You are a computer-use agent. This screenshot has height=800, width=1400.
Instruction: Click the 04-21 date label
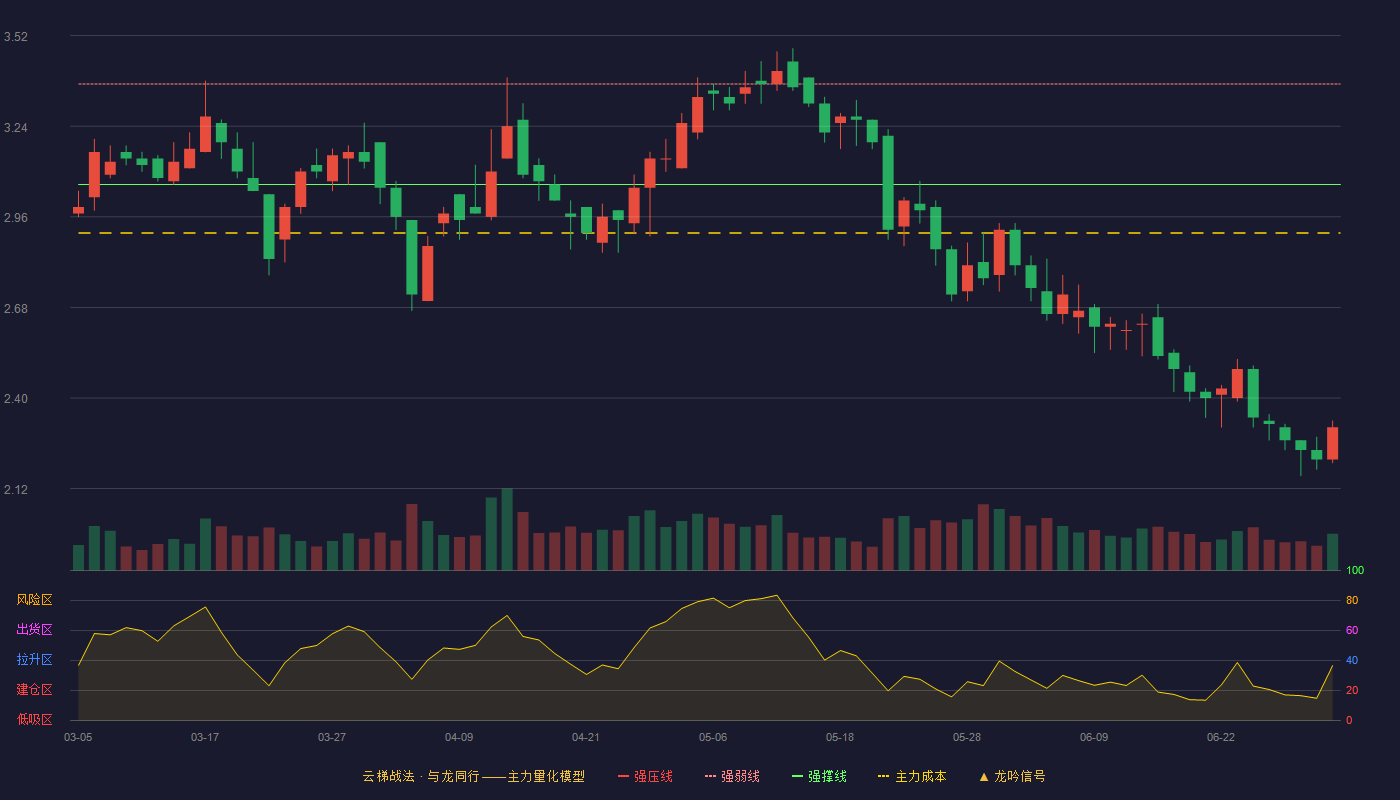586,737
